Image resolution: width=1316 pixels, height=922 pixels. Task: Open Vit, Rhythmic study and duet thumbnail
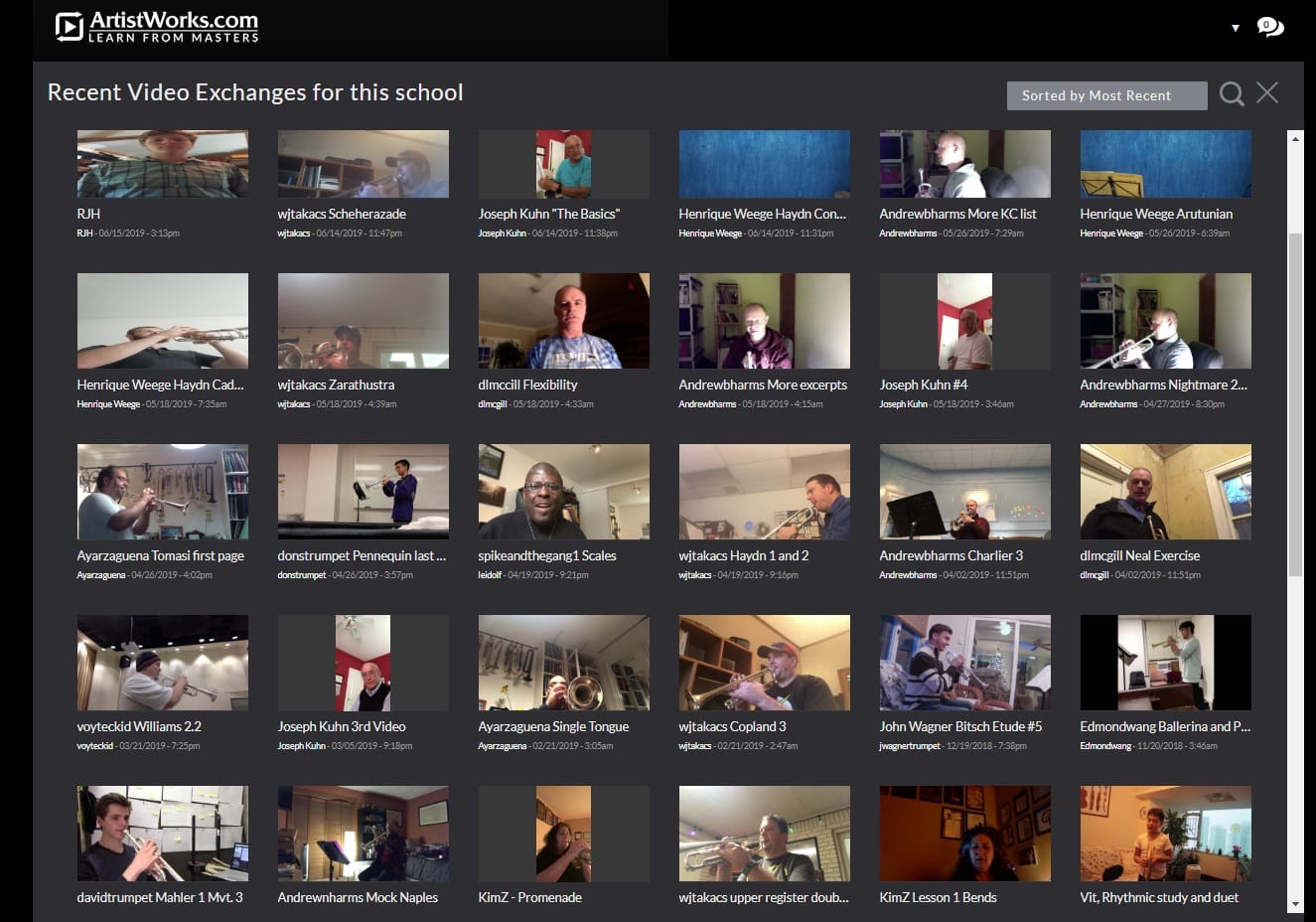pos(1166,834)
